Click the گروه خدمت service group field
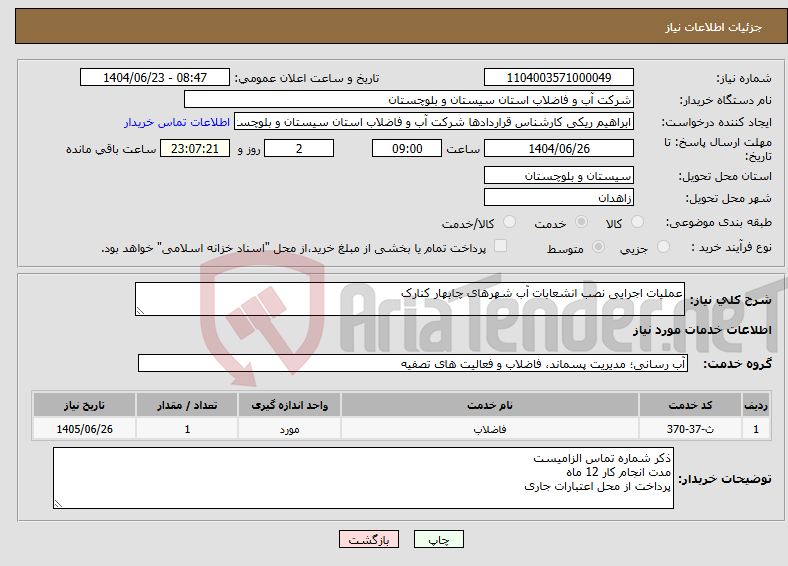The image size is (788, 566). [x=413, y=363]
